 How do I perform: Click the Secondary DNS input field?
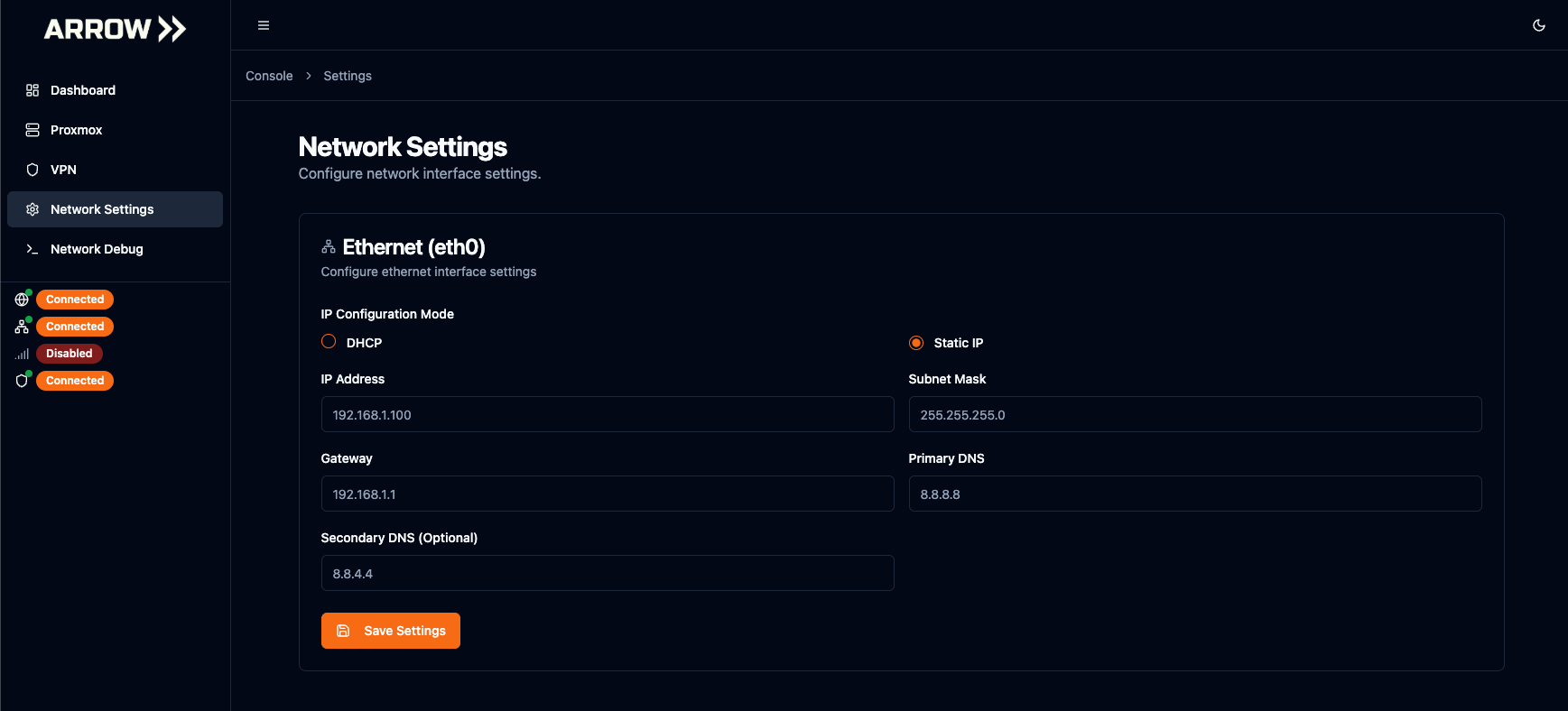pos(607,574)
